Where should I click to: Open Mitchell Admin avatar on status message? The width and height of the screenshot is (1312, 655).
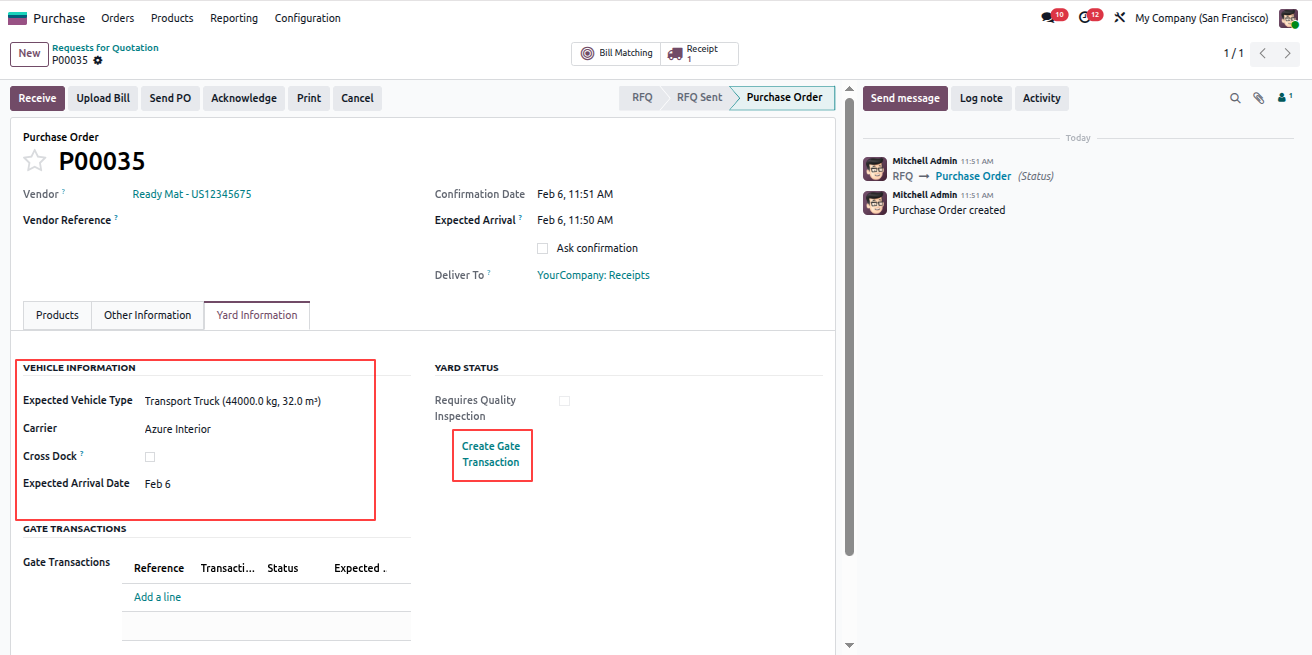pyautogui.click(x=875, y=169)
